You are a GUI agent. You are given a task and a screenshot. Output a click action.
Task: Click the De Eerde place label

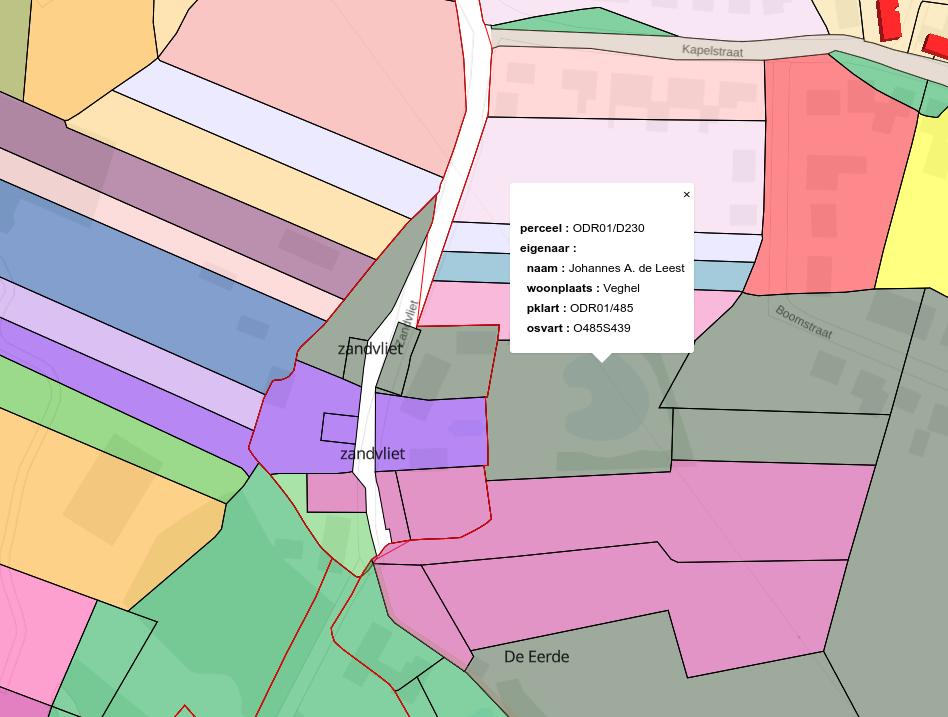[536, 657]
